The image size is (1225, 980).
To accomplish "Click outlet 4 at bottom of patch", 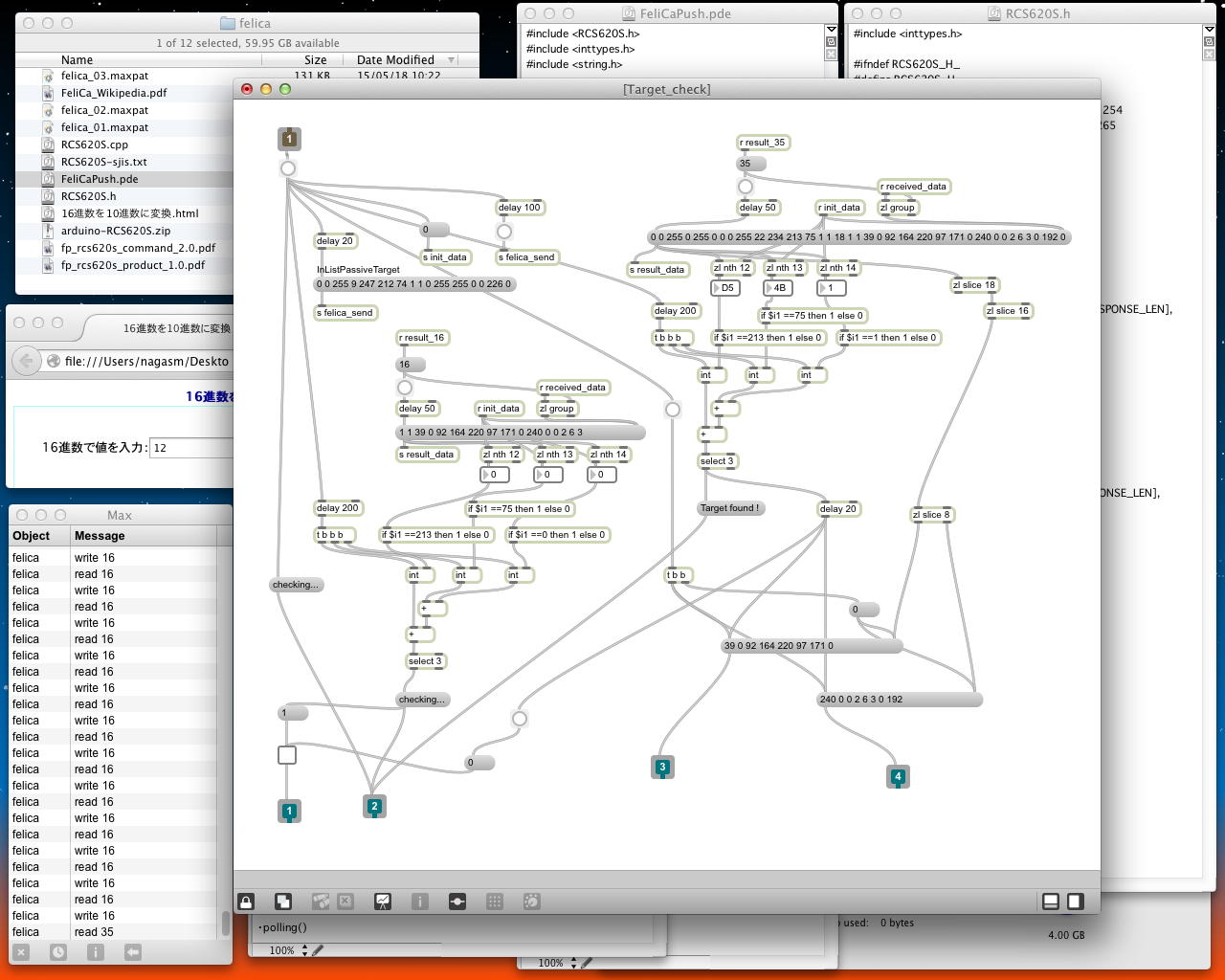I will tap(898, 777).
